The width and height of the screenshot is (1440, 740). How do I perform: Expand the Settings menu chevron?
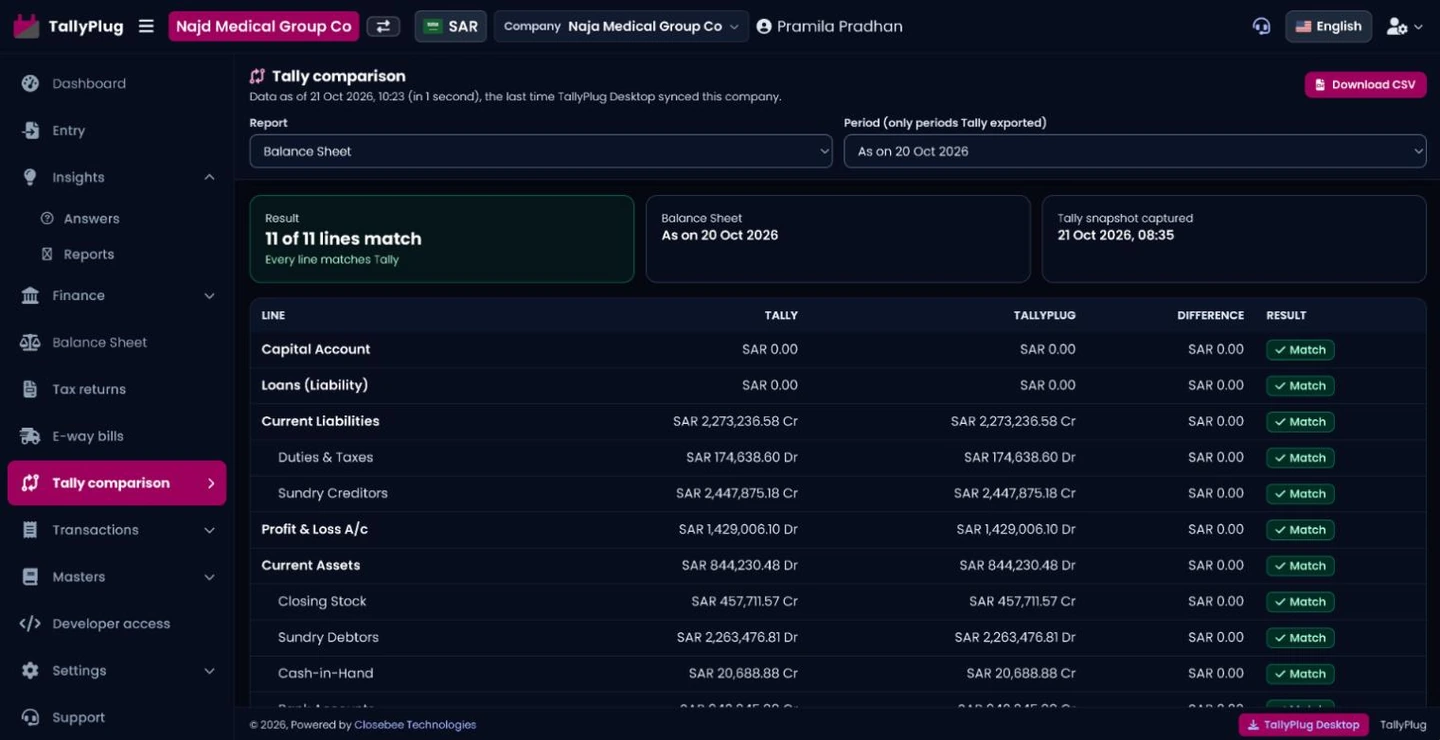(x=209, y=671)
